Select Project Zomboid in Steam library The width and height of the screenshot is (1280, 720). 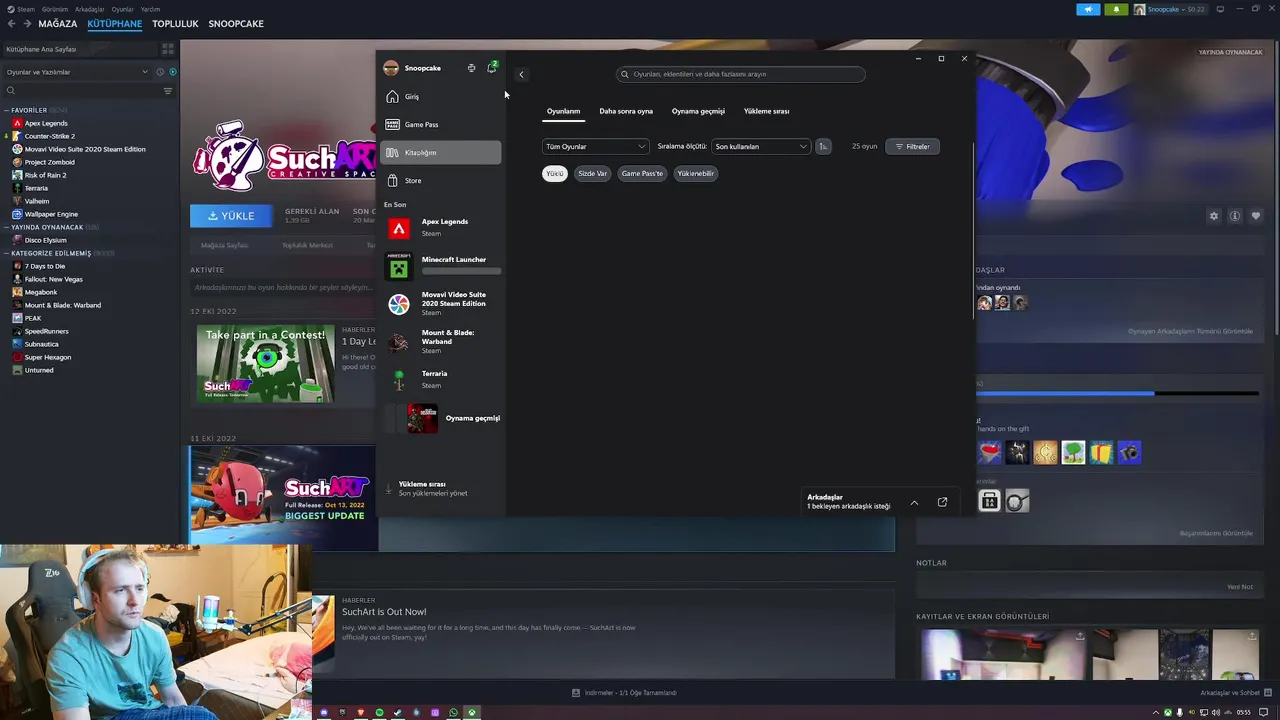(x=49, y=162)
